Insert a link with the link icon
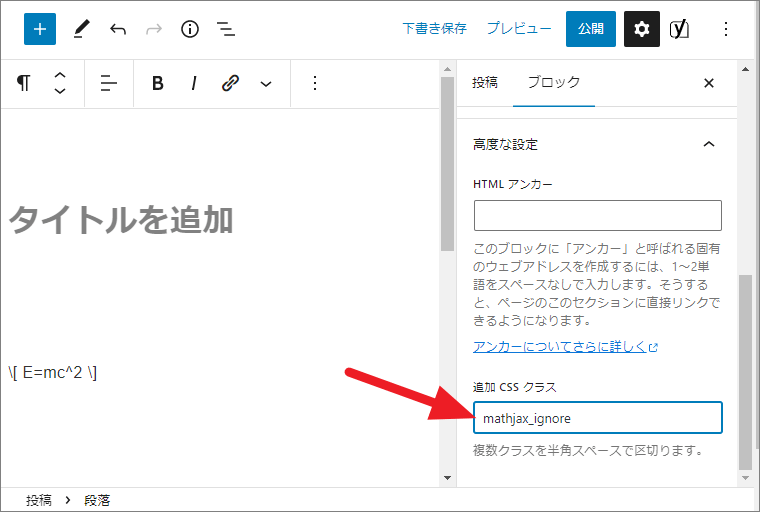 [230, 83]
